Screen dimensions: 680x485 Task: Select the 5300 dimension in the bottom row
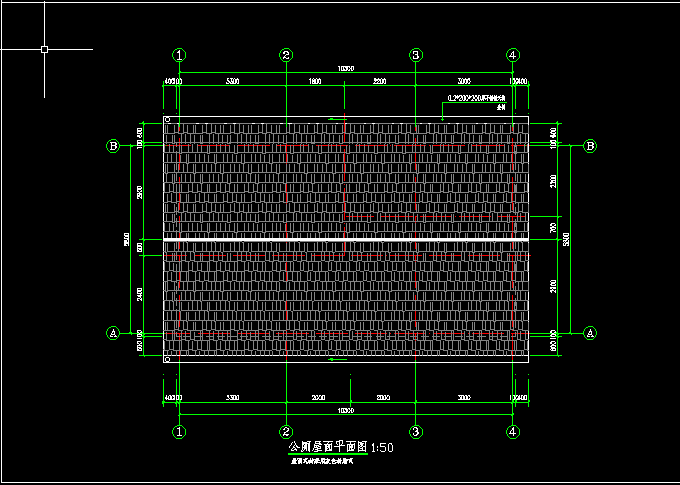[x=232, y=397]
